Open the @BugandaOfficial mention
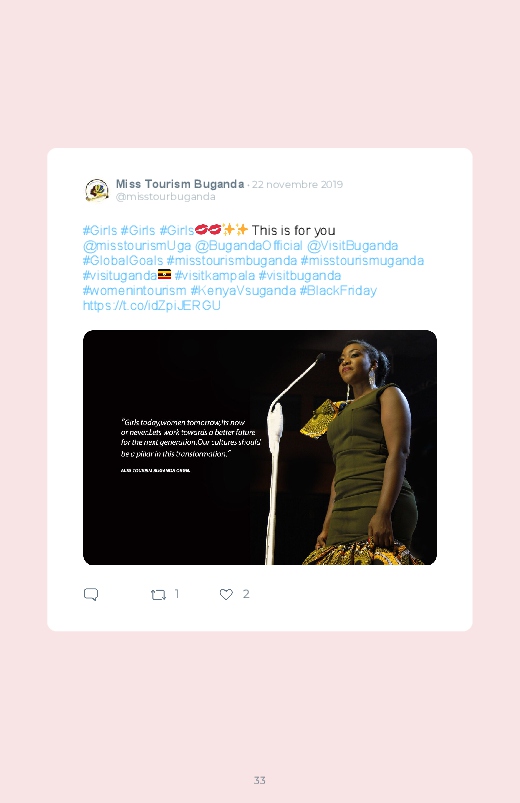Screen dimensions: 520x803 tap(249, 246)
